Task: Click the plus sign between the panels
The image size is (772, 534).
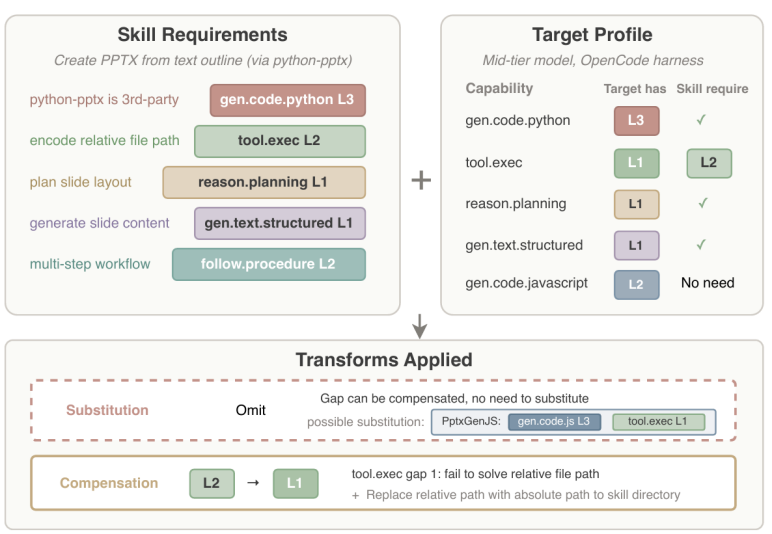Action: pos(421,181)
